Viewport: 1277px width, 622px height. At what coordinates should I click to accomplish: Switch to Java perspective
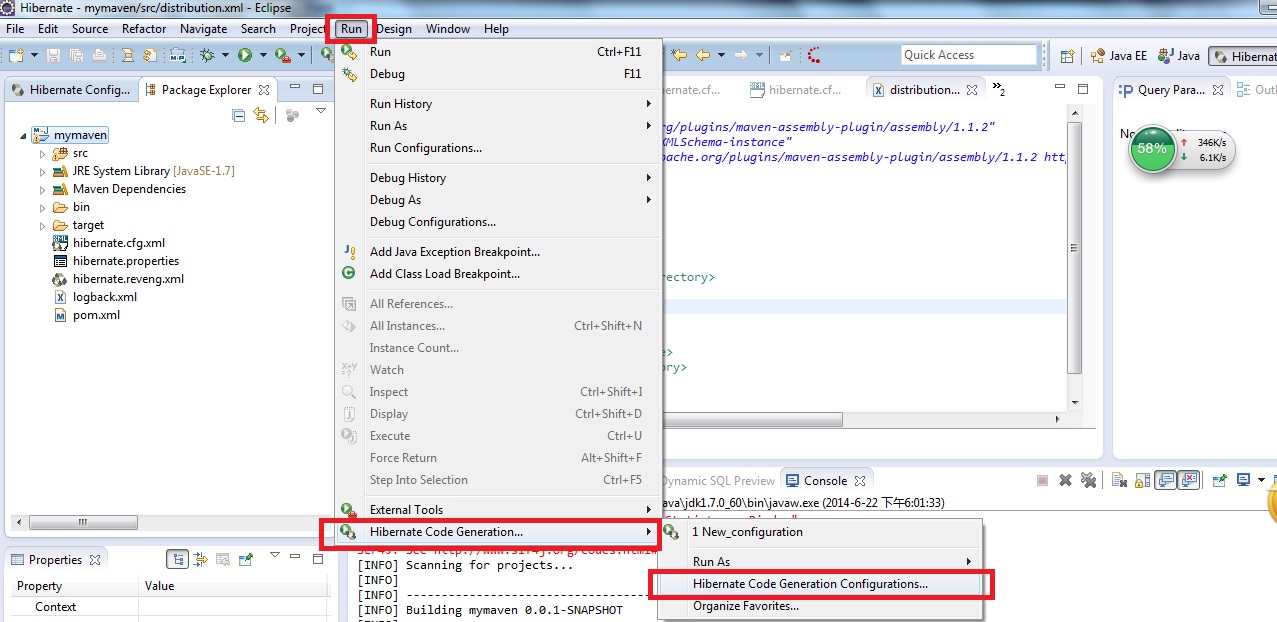tap(1179, 56)
